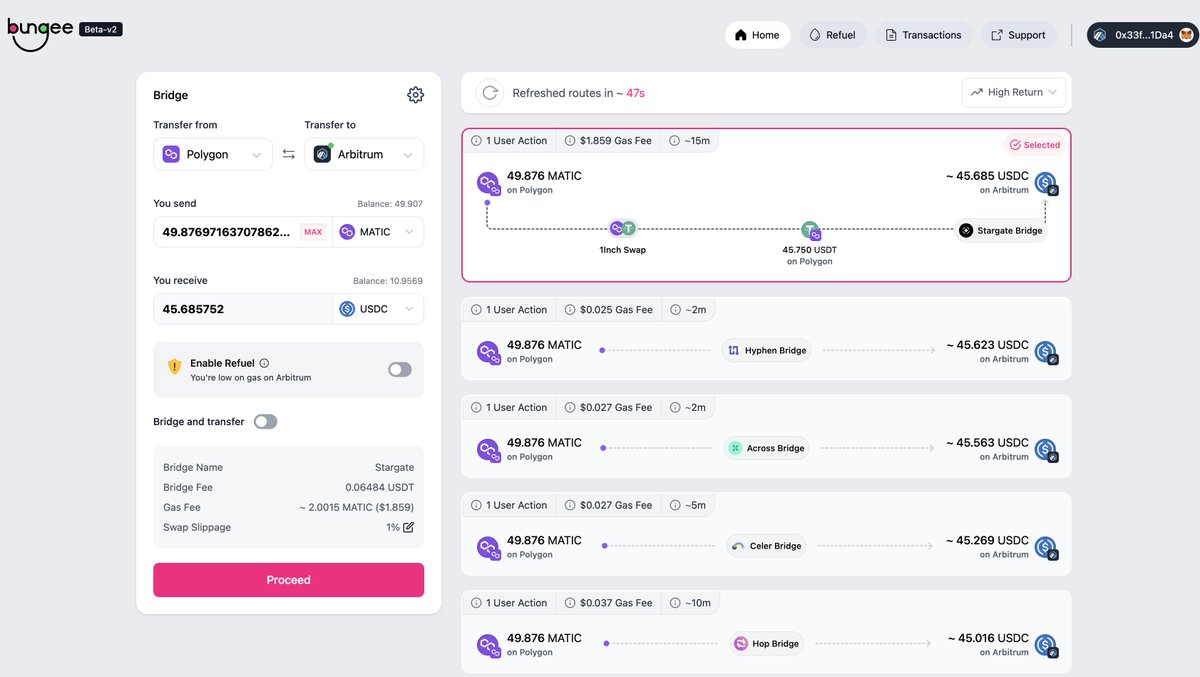Click the ~5m time estimate label
The height and width of the screenshot is (677, 1200).
pos(695,505)
